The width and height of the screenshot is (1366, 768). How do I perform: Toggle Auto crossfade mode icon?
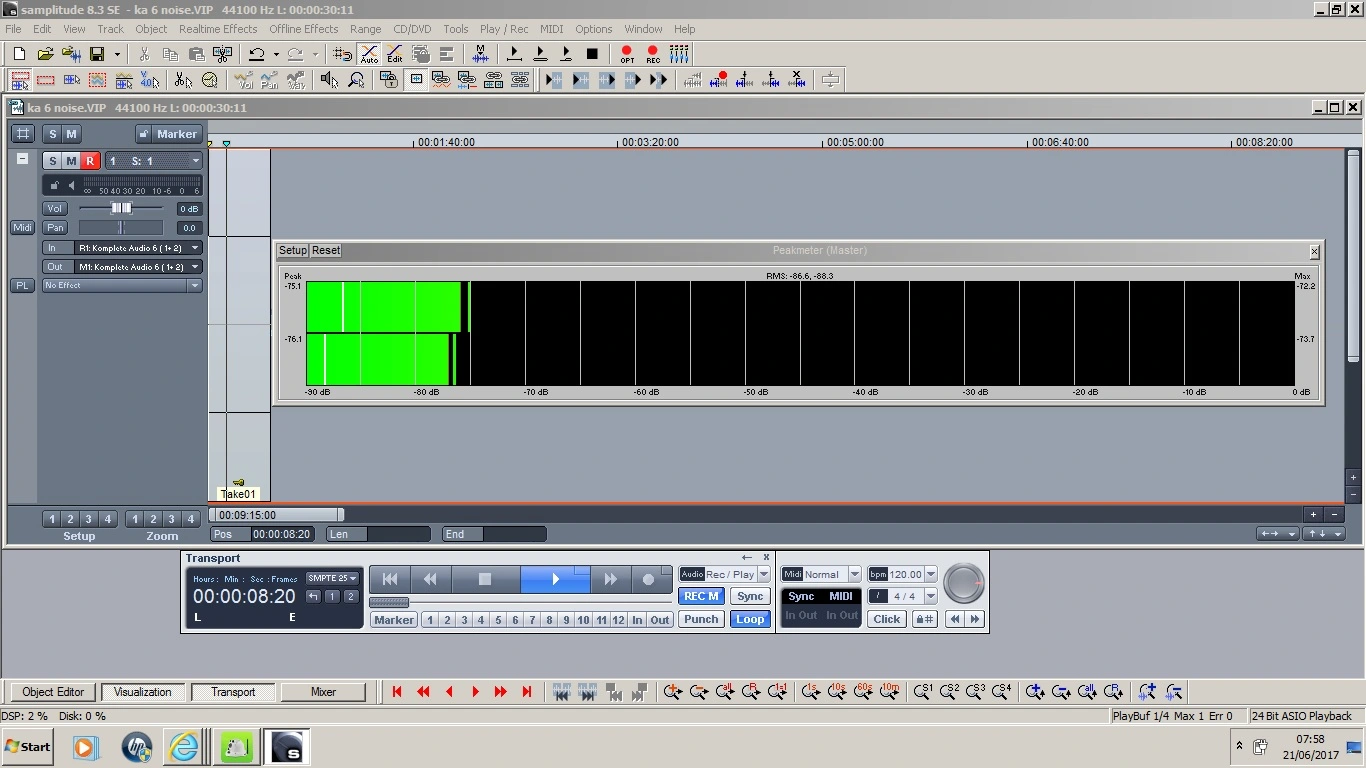369,54
